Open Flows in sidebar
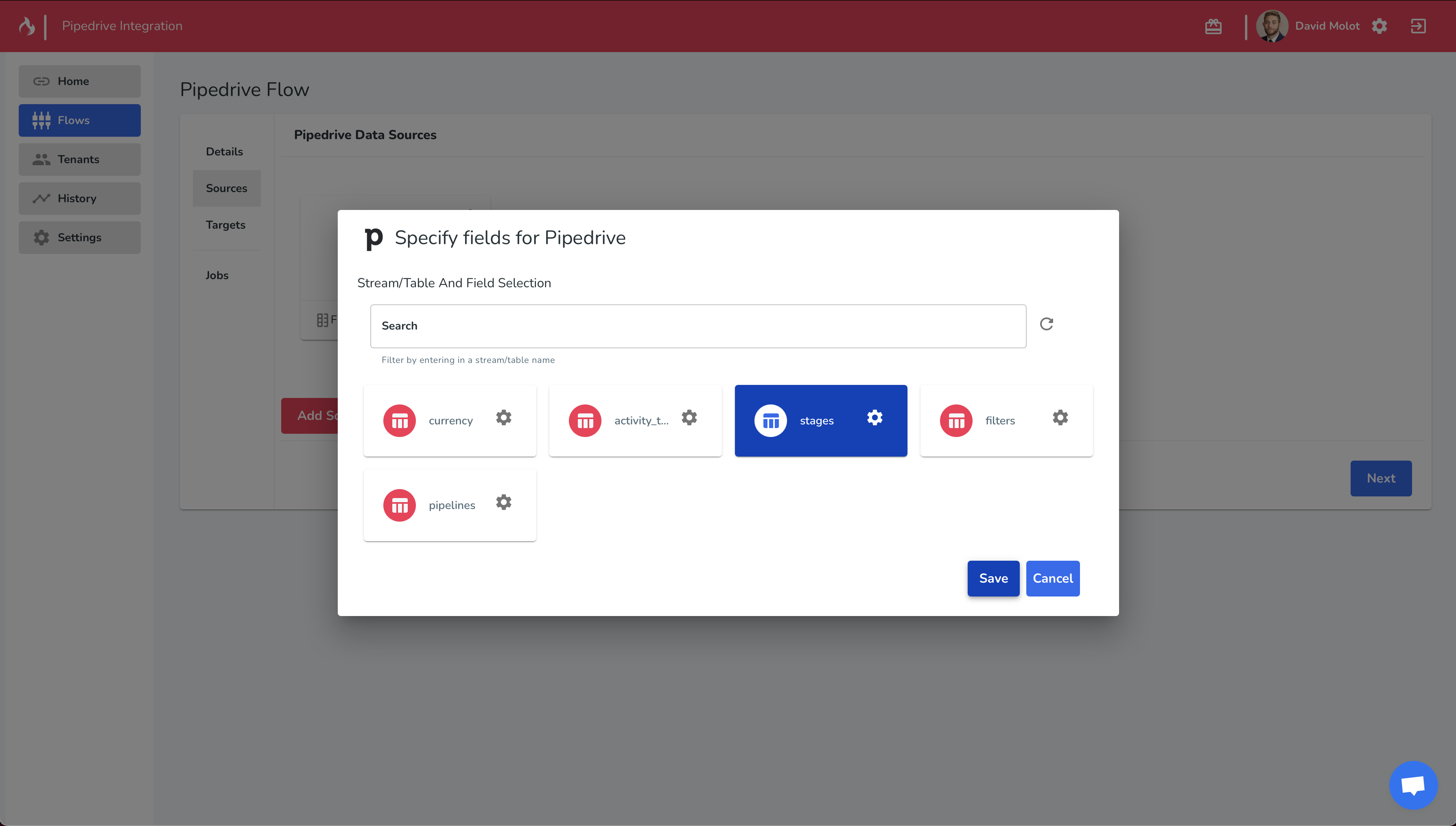1456x826 pixels. (79, 120)
